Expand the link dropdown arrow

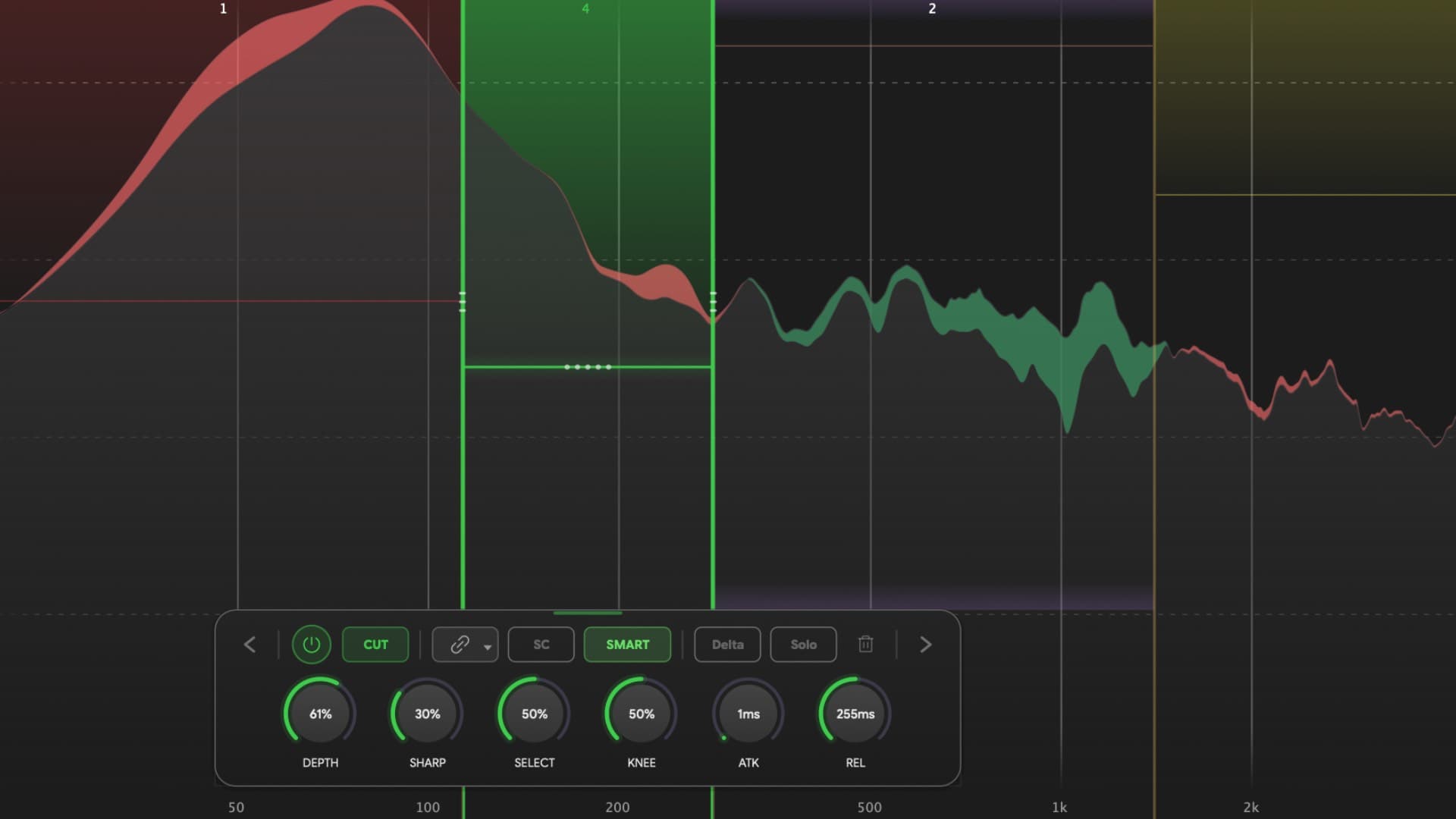(486, 646)
